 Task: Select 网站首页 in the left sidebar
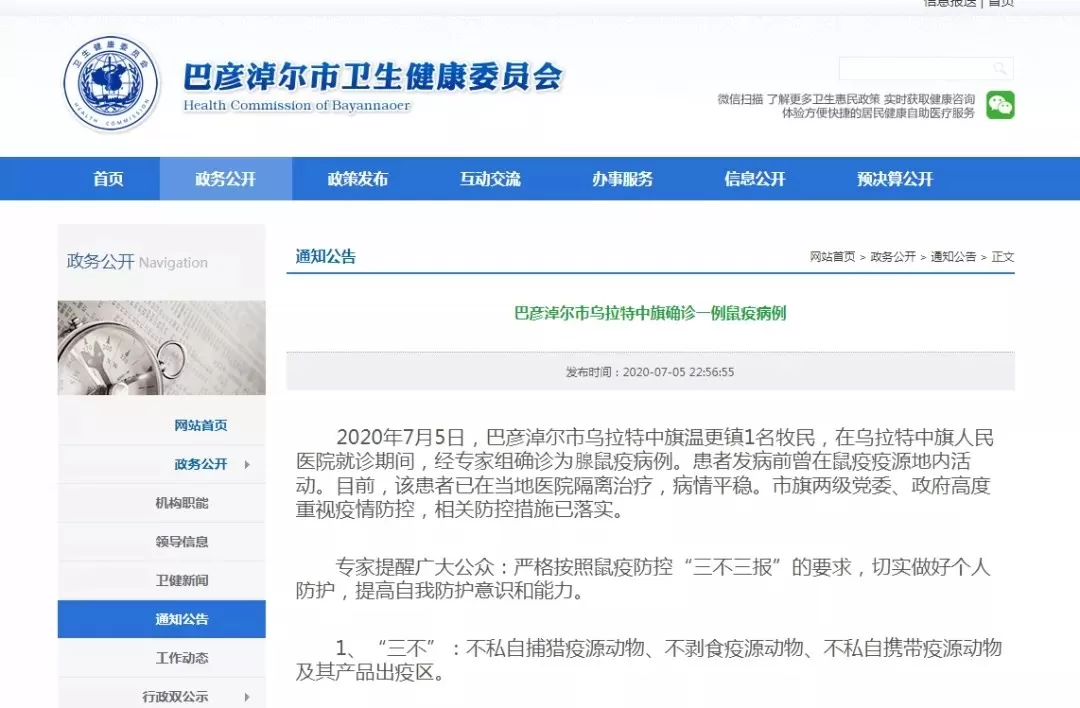(x=200, y=426)
